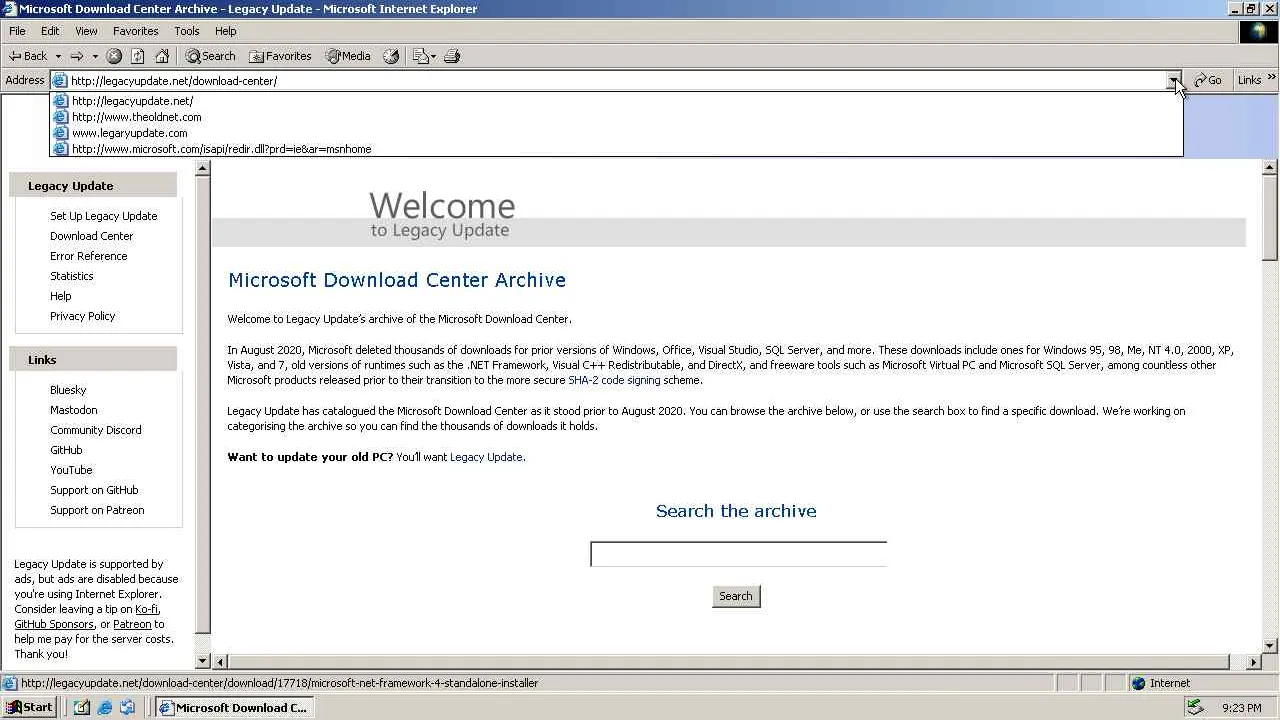Click the system tray hardware icon
1280x720 pixels.
(1194, 707)
